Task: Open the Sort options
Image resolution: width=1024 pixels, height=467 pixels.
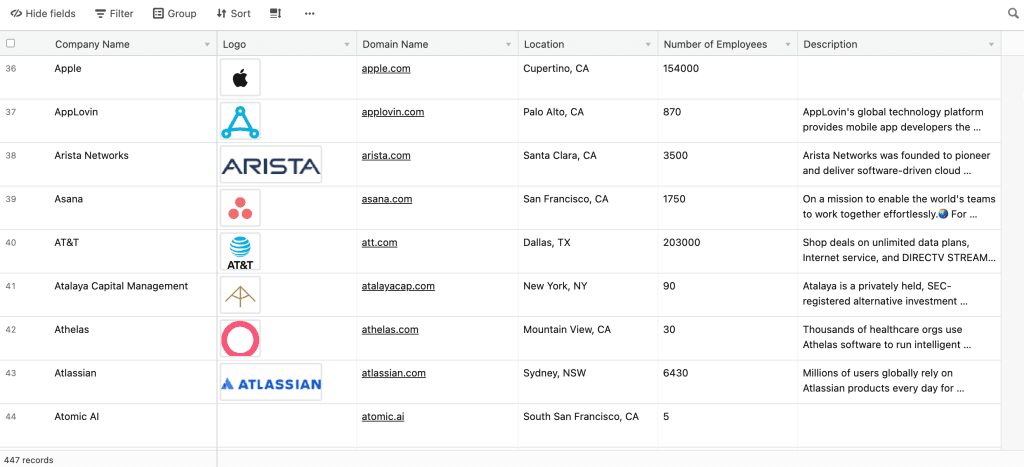Action: point(233,14)
